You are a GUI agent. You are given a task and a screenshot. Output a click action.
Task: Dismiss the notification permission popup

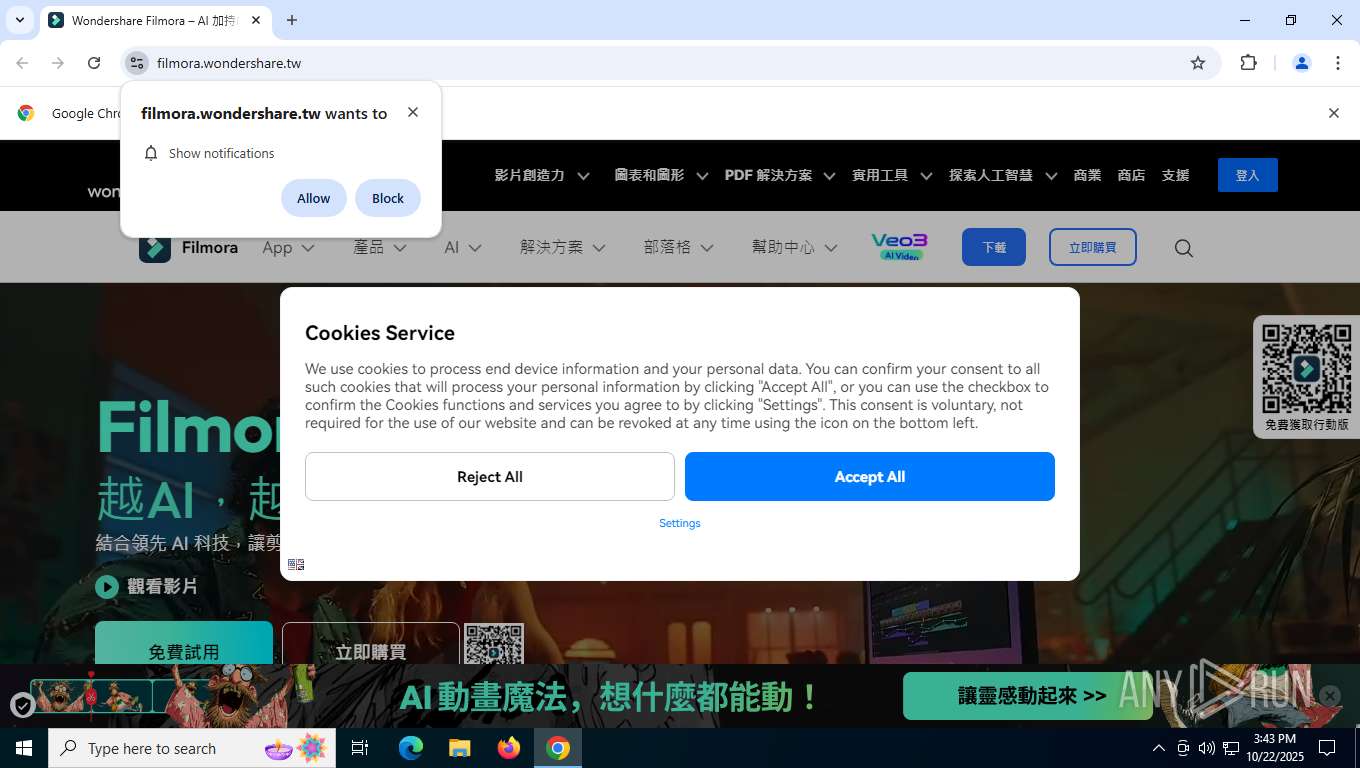413,112
